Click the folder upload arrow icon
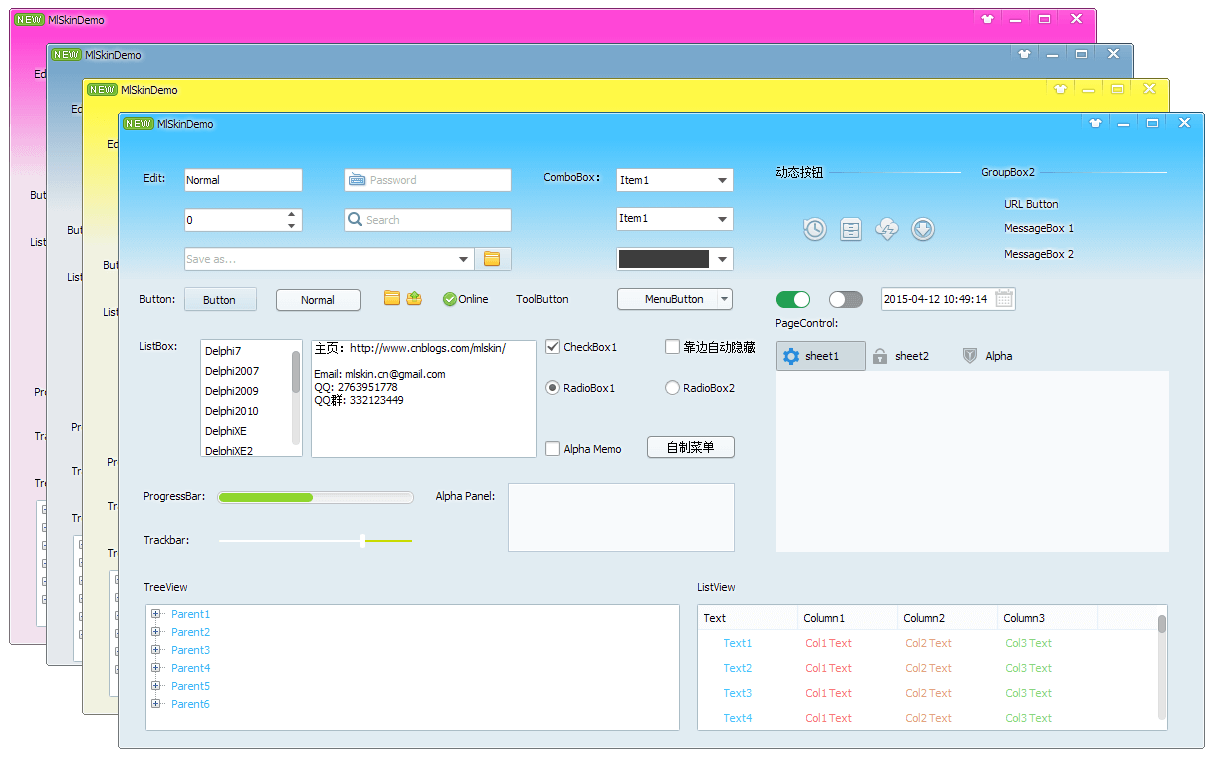1219x758 pixels. tap(414, 298)
